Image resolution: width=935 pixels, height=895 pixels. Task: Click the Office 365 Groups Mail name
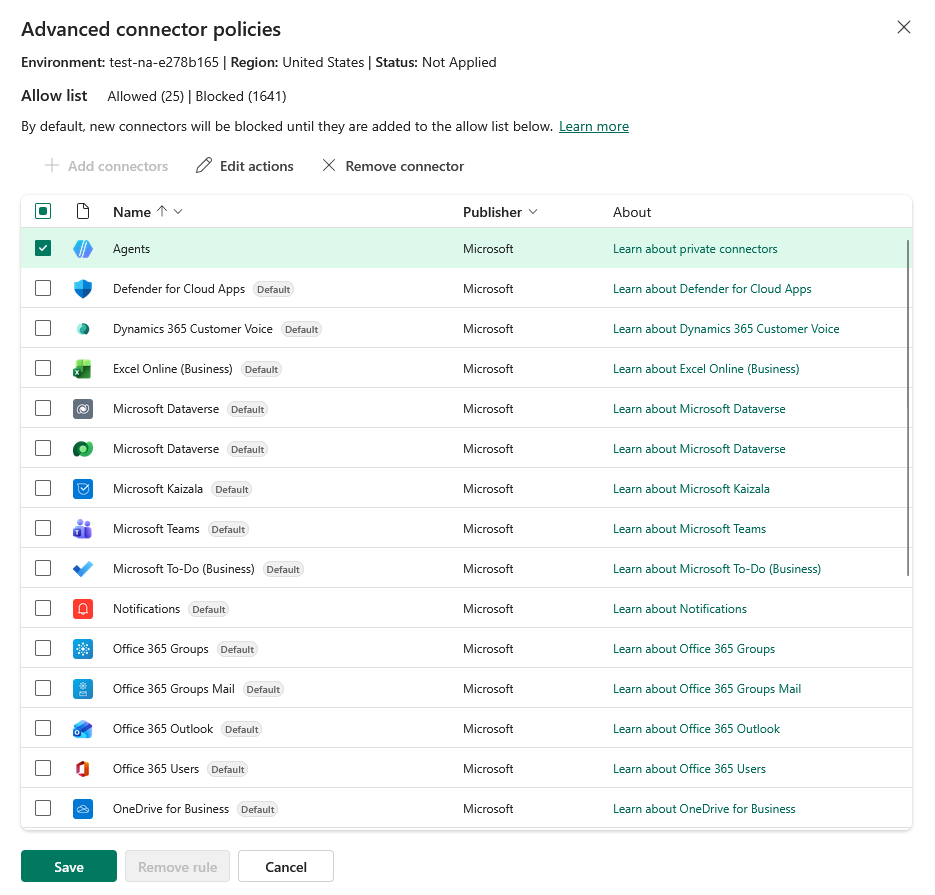pyautogui.click(x=174, y=689)
